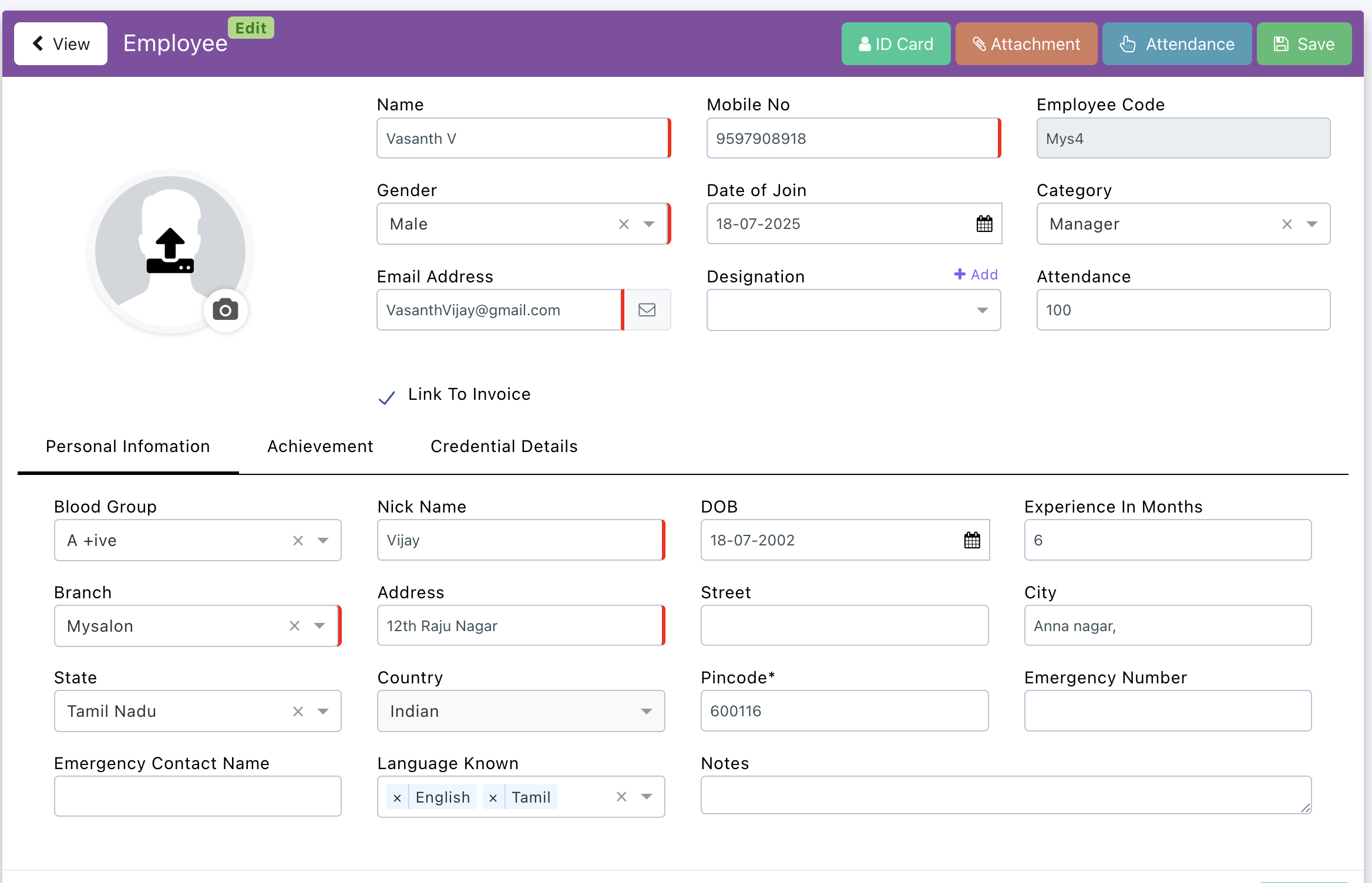The height and width of the screenshot is (883, 1372).
Task: Open the DOB calendar picker
Action: pyautogui.click(x=972, y=540)
